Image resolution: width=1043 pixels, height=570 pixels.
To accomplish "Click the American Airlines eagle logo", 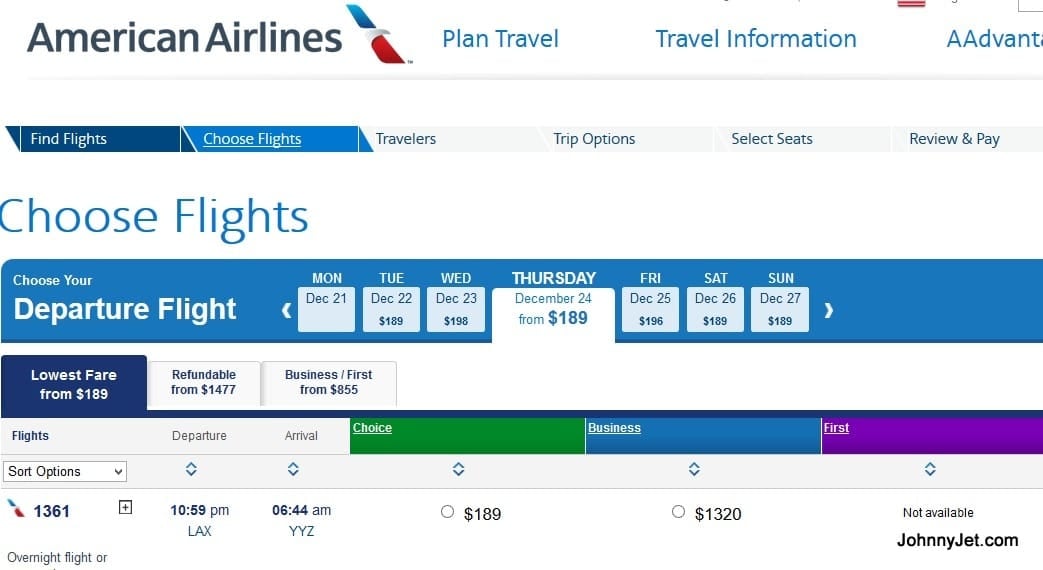I will pyautogui.click(x=378, y=34).
